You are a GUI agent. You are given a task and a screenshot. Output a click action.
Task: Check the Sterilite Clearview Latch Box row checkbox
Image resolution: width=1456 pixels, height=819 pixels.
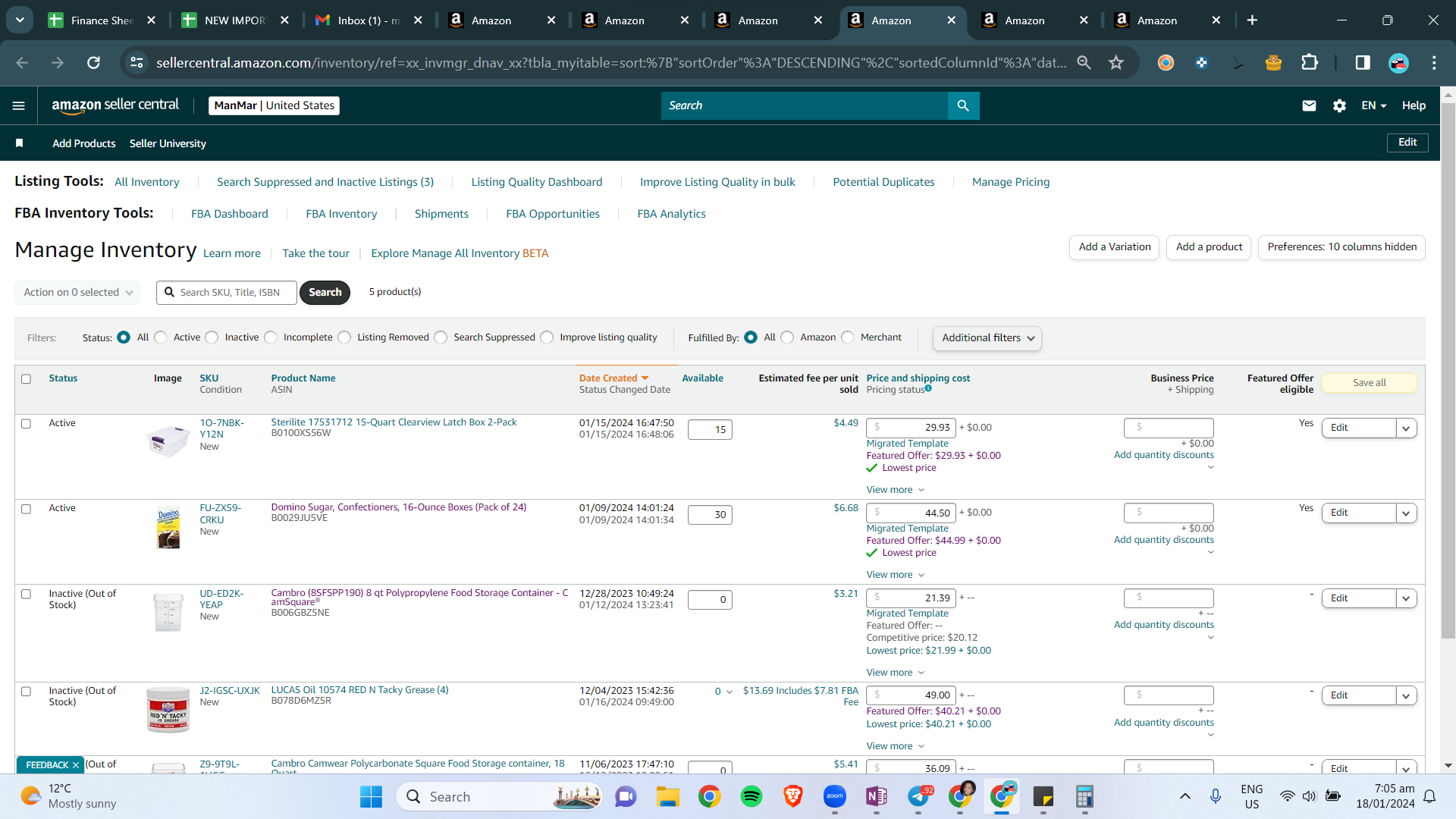pos(26,424)
